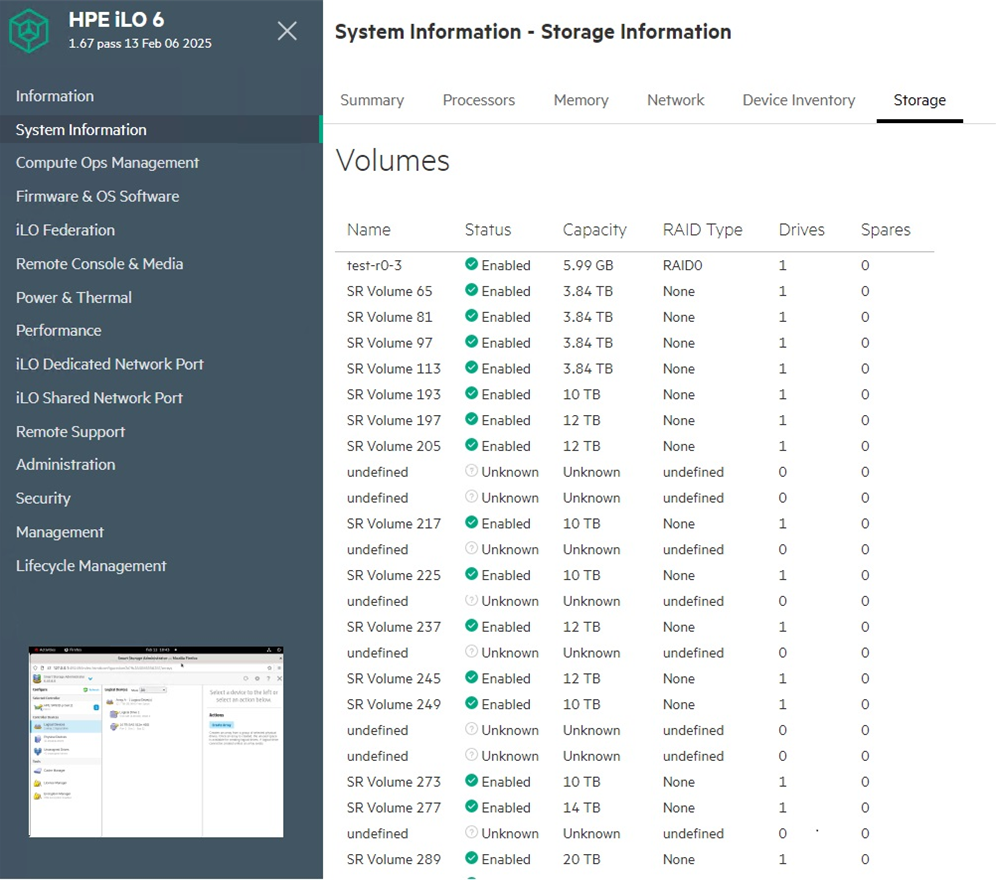Go to Remote Support

71,432
